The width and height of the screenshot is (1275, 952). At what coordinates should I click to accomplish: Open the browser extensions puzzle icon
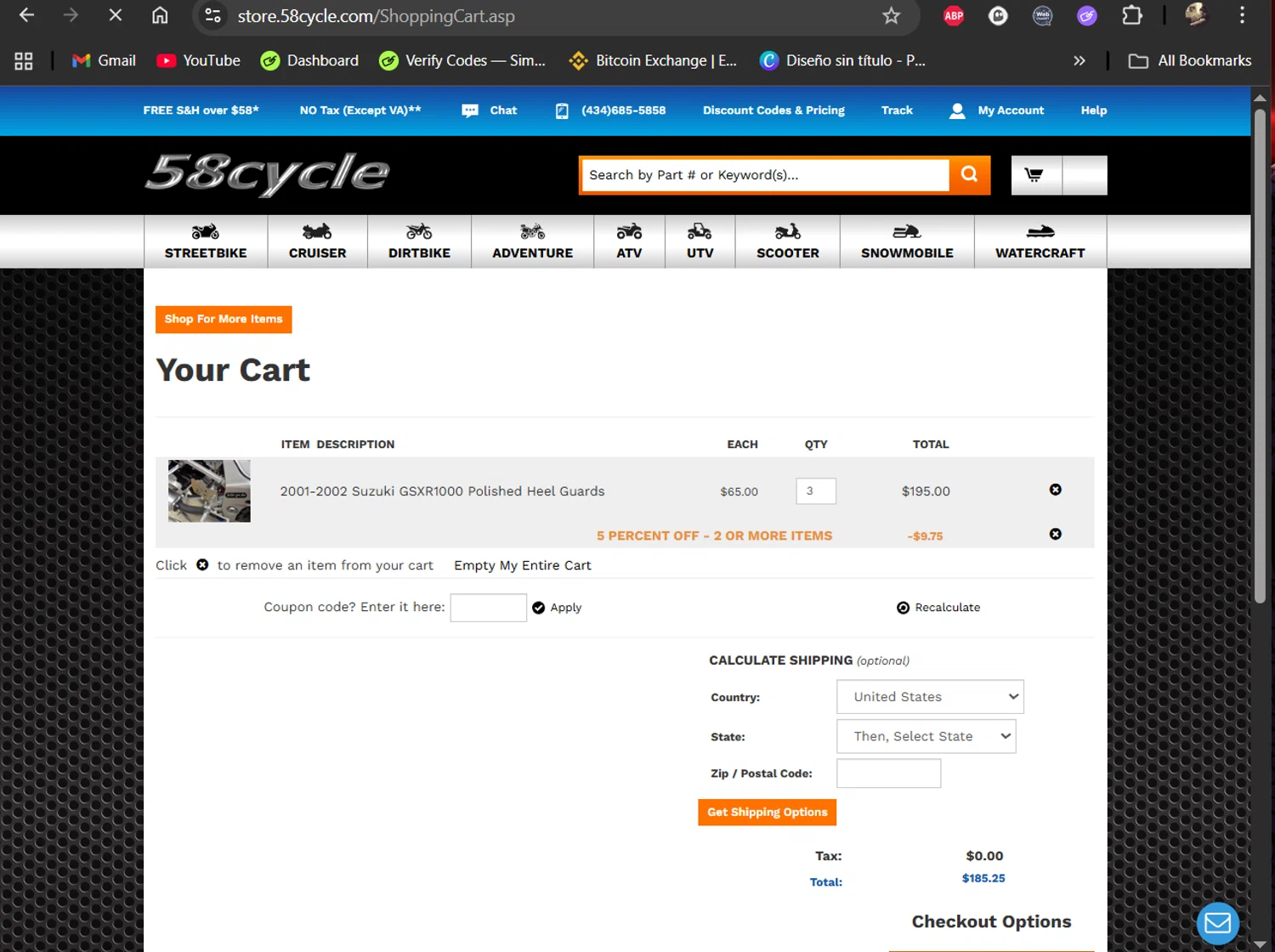[x=1131, y=15]
